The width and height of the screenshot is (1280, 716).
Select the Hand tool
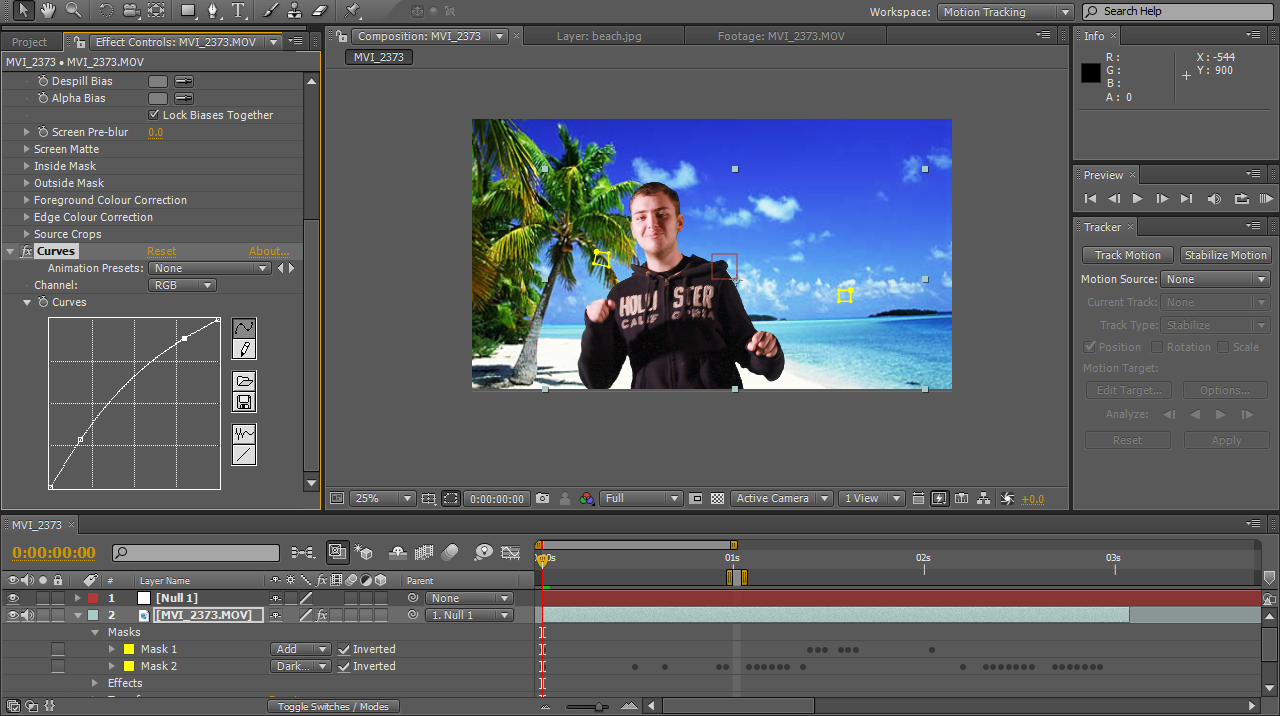(x=48, y=12)
